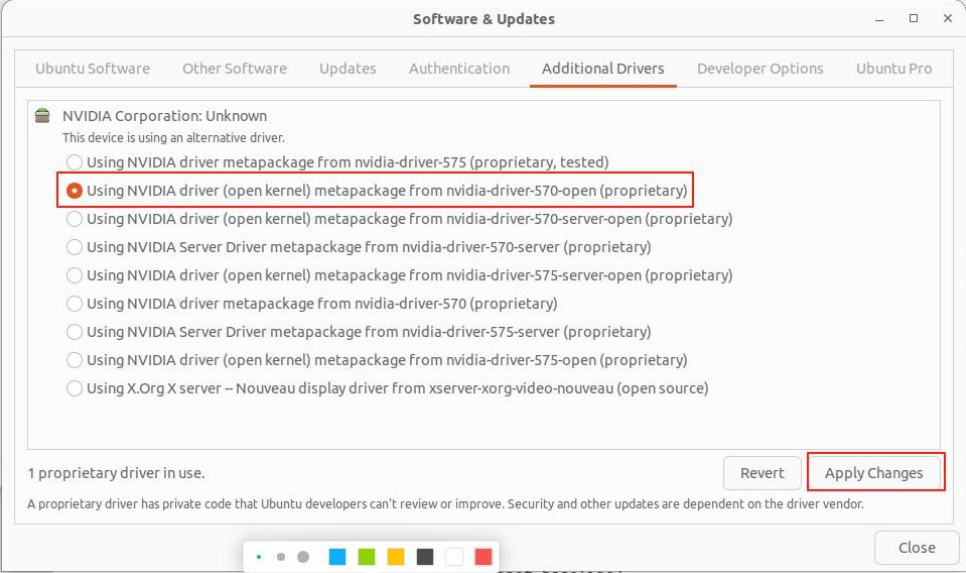Click the '1 proprietary driver in use.' status text

click(x=116, y=473)
